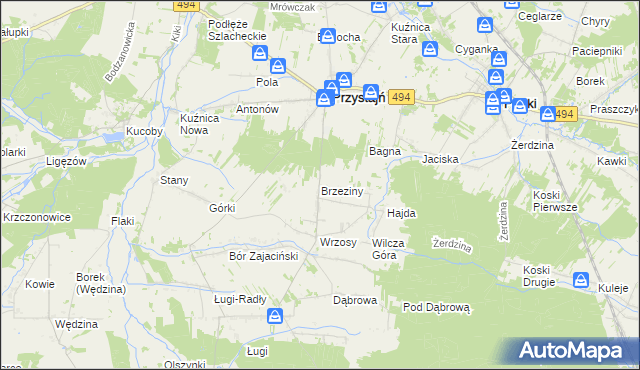Viewport: 640px width, 370px height.
Task: Click the 494 road shield above Podłęże Szlacheckie
Action: point(187,5)
